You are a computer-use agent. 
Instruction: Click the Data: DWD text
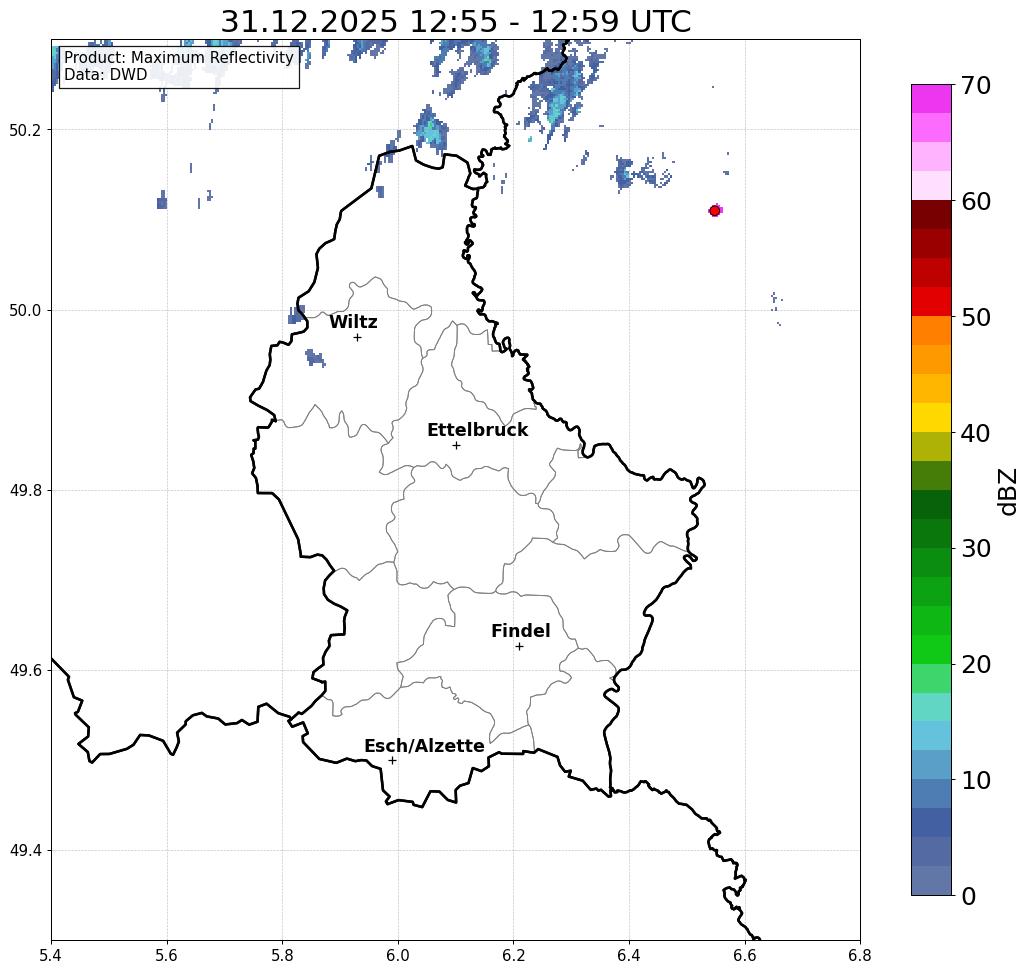pos(106,75)
